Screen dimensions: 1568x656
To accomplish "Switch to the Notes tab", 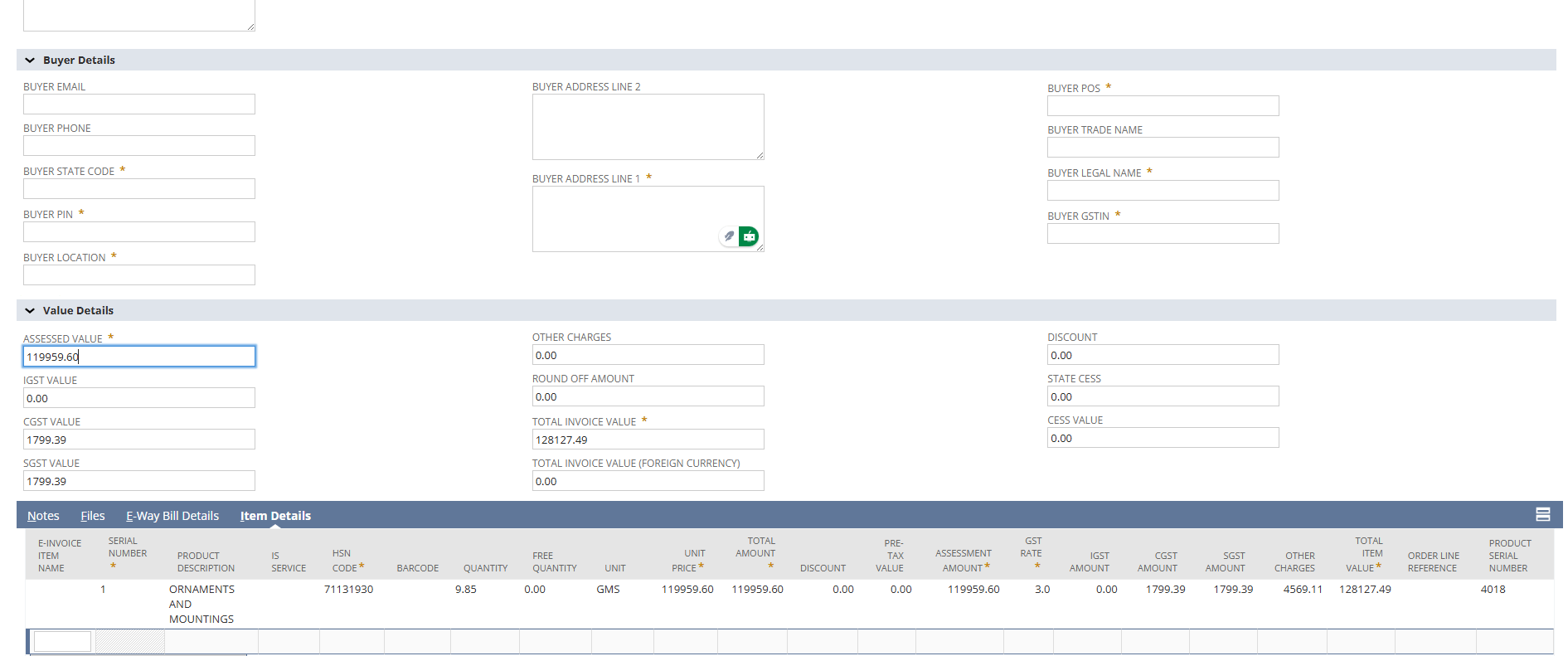I will pos(43,516).
